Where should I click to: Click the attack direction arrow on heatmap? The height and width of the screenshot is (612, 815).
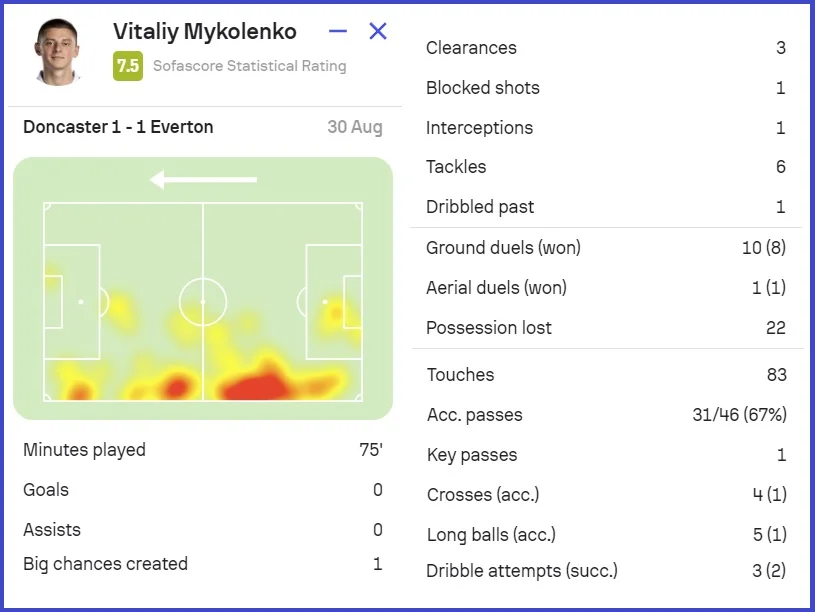coord(203,180)
